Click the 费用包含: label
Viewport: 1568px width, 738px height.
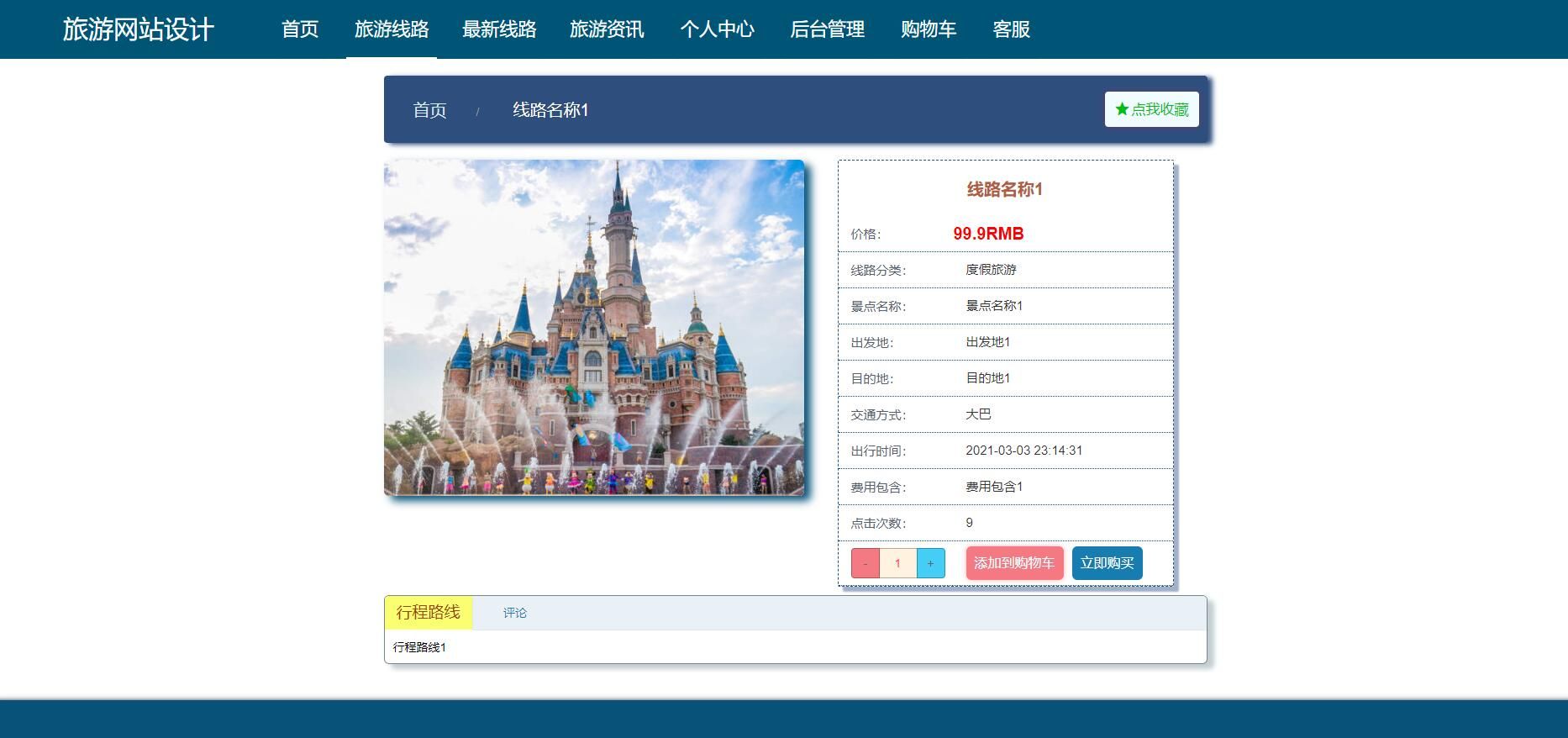click(x=878, y=488)
